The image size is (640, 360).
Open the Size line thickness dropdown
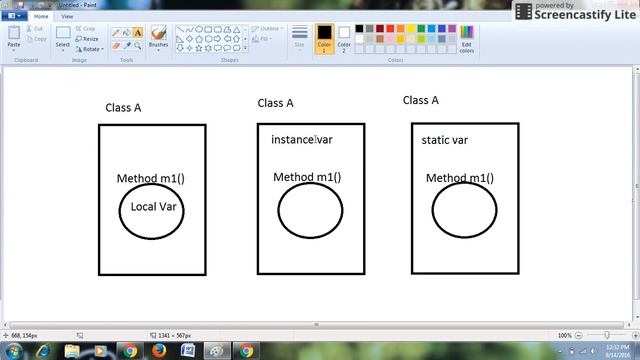coord(299,39)
